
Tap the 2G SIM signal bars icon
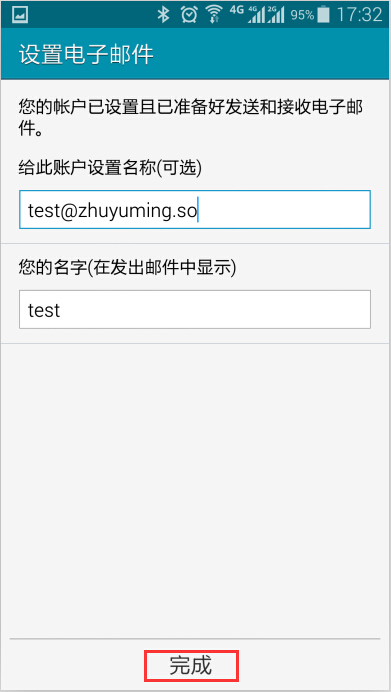click(x=276, y=15)
